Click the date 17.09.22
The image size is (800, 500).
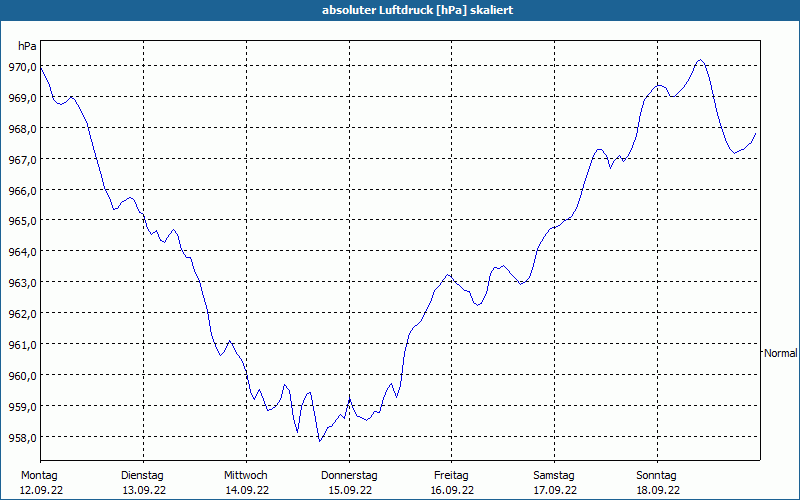click(555, 490)
